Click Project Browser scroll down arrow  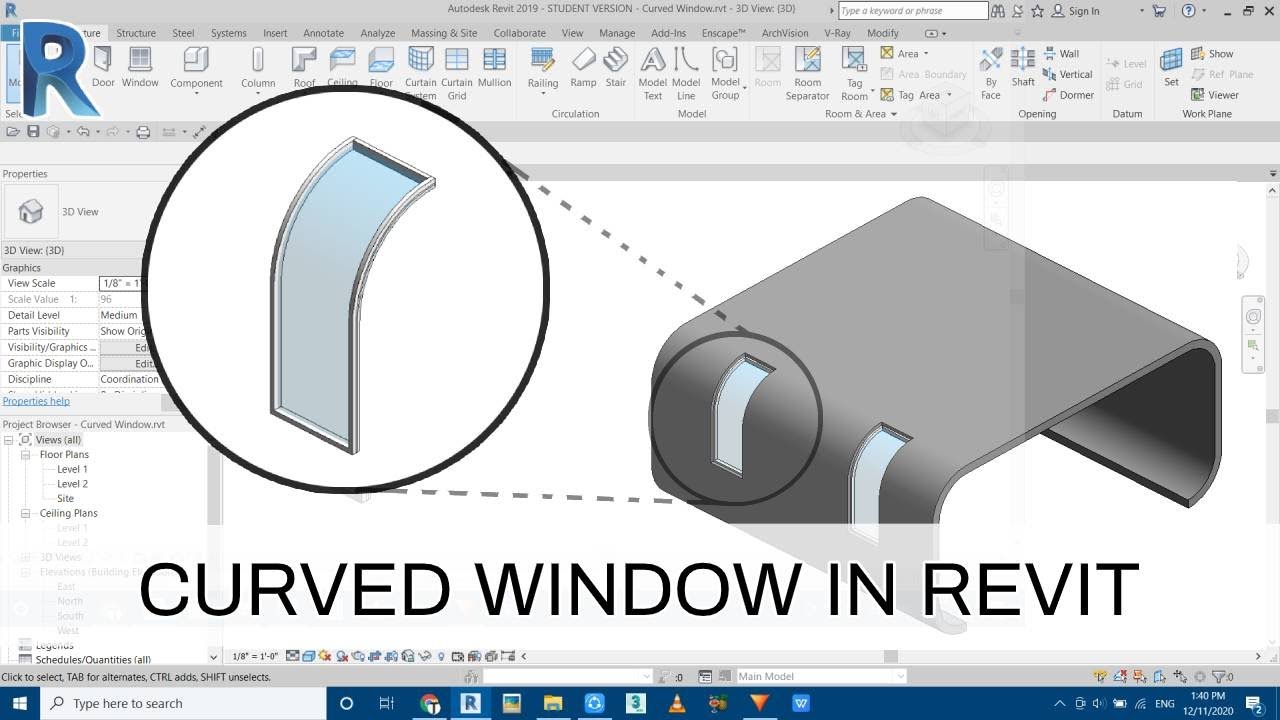pos(213,657)
